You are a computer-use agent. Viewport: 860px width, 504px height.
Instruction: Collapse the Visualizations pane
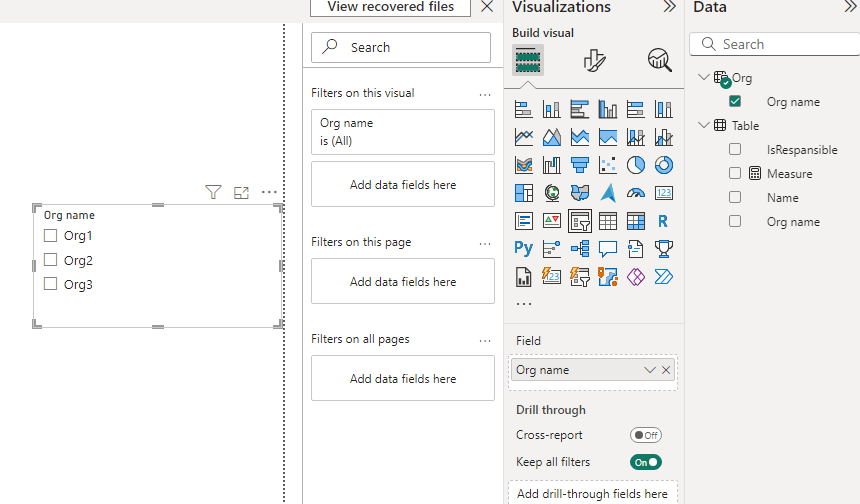pyautogui.click(x=669, y=7)
